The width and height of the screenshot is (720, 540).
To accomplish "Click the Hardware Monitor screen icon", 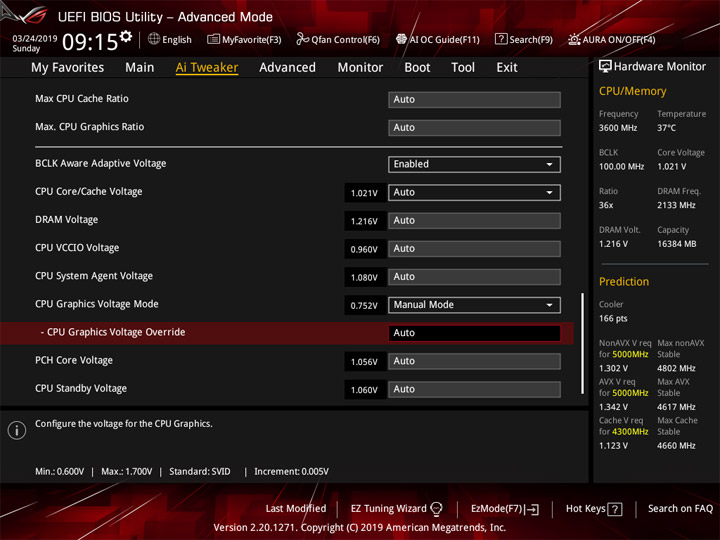I will [605, 67].
